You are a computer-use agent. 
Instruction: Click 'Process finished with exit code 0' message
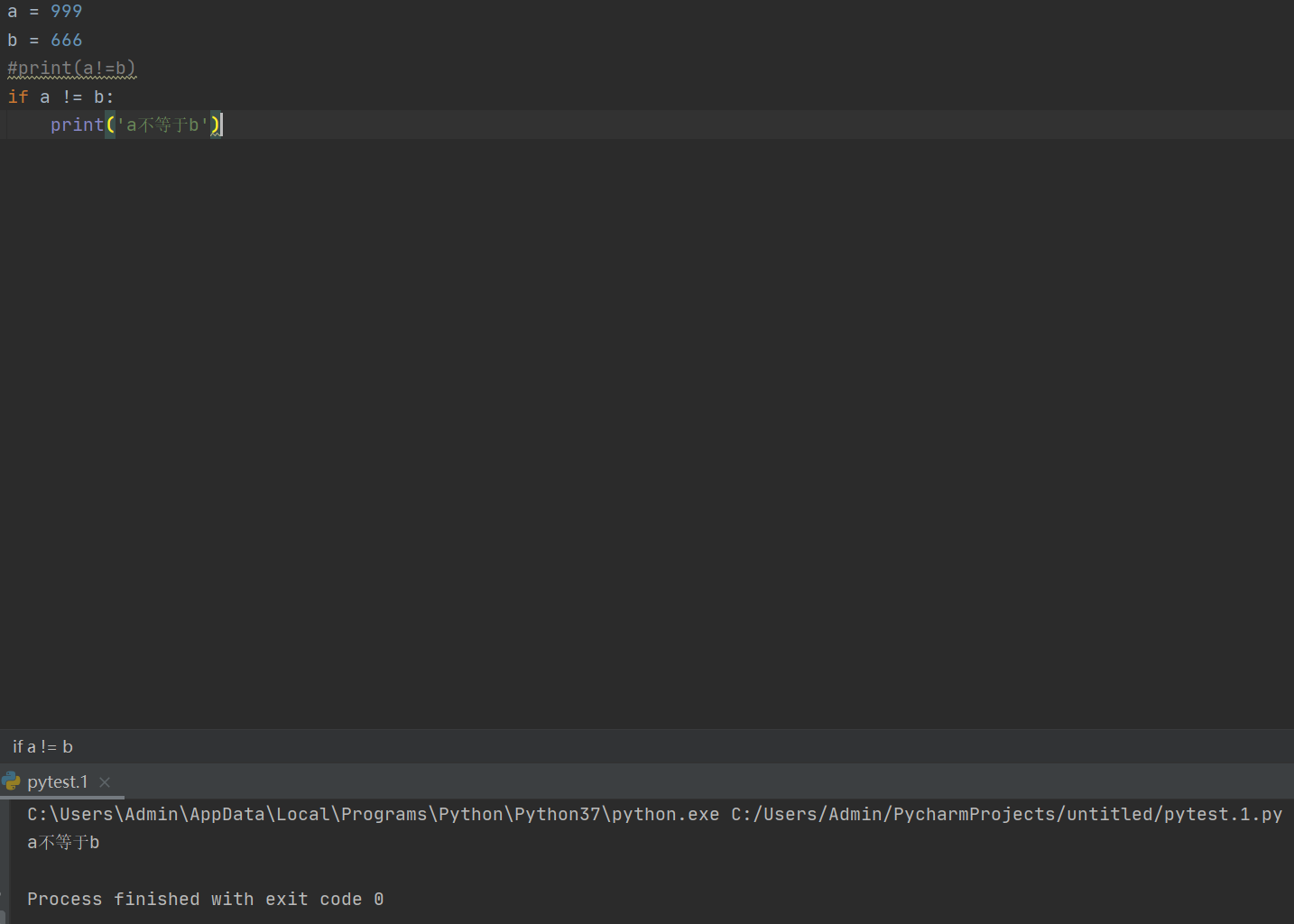tap(206, 899)
